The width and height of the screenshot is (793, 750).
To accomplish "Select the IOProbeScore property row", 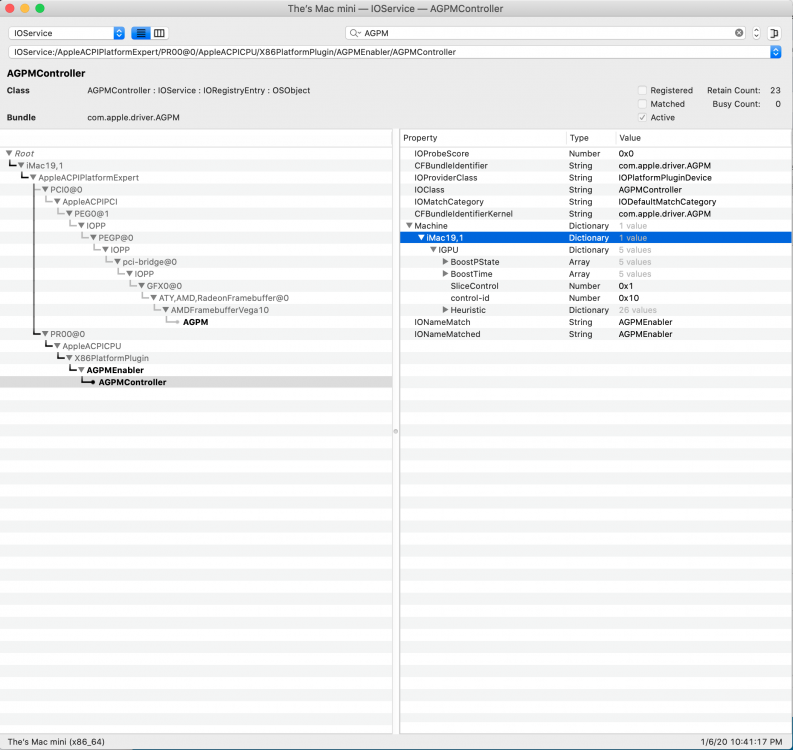I will click(596, 154).
